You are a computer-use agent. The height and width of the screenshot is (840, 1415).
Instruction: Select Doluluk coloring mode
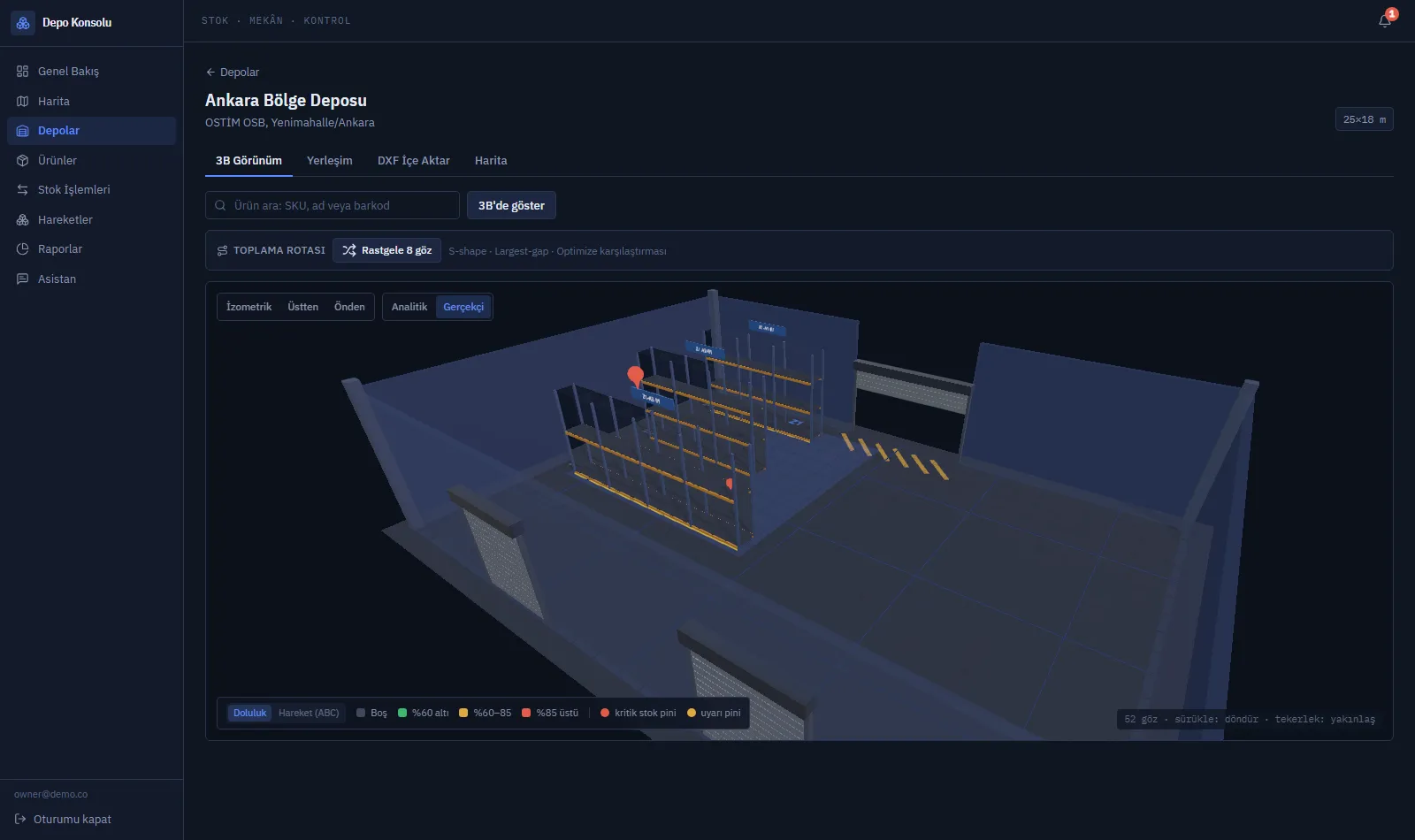pyautogui.click(x=250, y=713)
